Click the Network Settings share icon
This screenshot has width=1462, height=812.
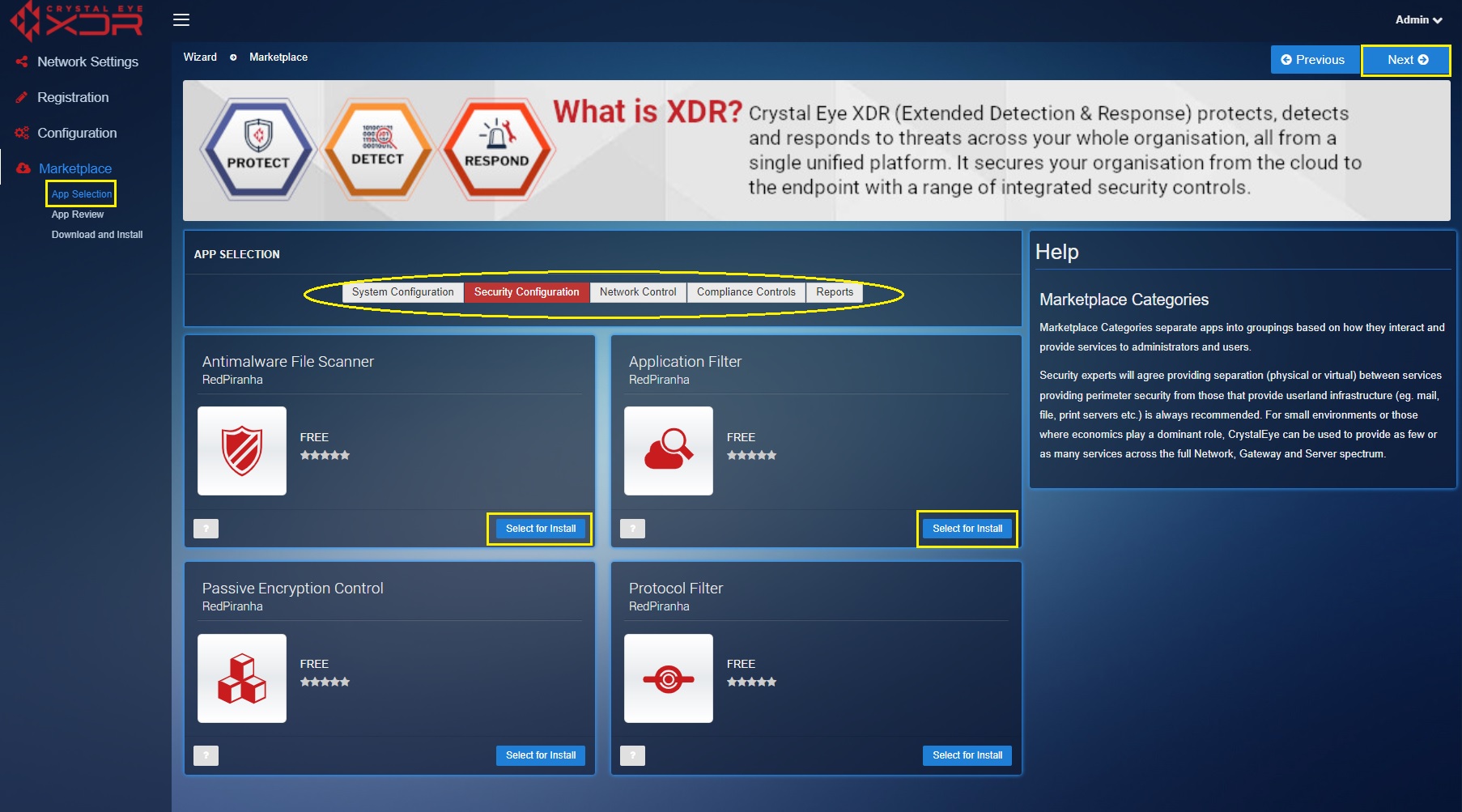pos(22,62)
